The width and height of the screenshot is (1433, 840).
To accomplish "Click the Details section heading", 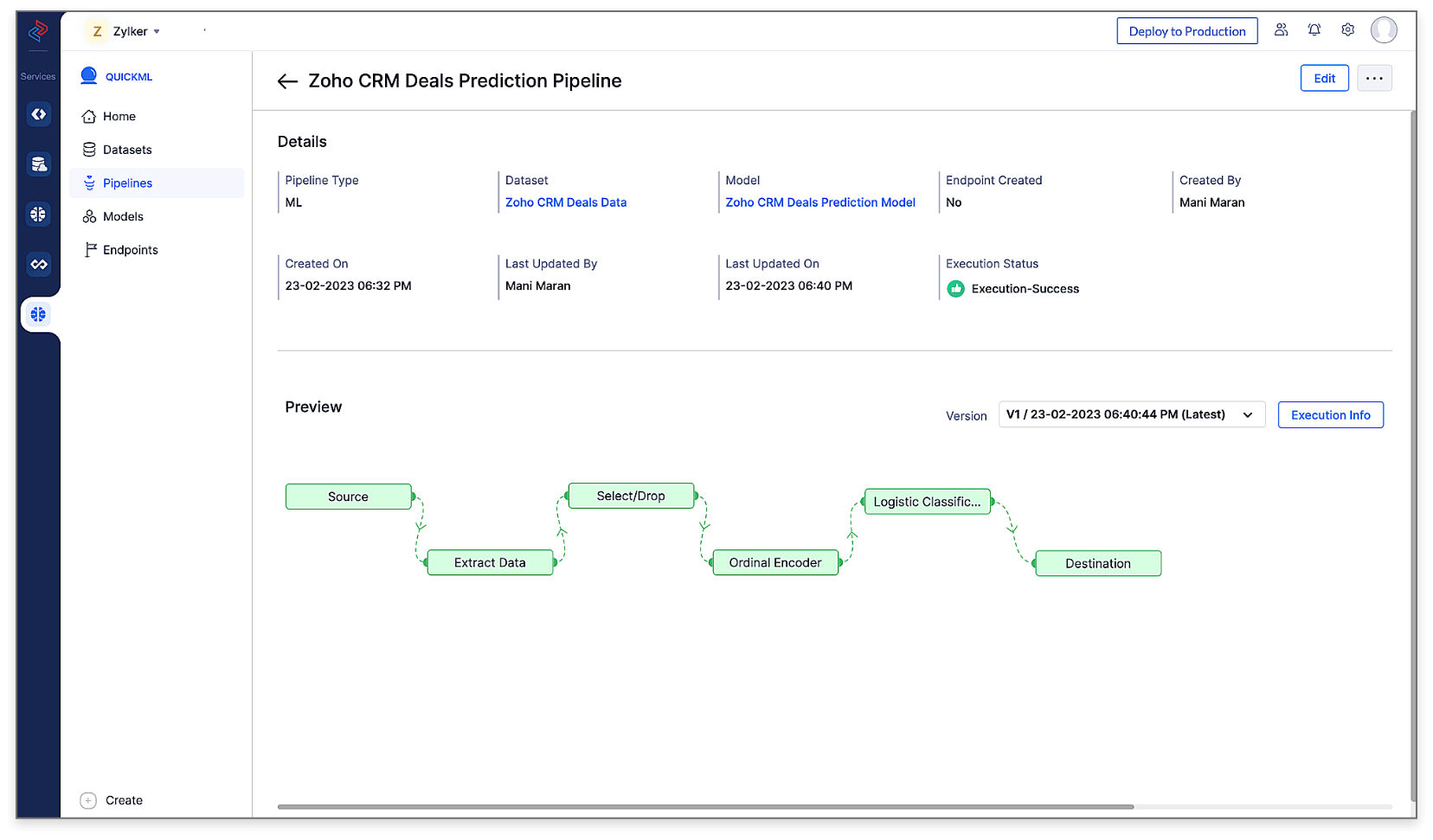I will pyautogui.click(x=302, y=142).
